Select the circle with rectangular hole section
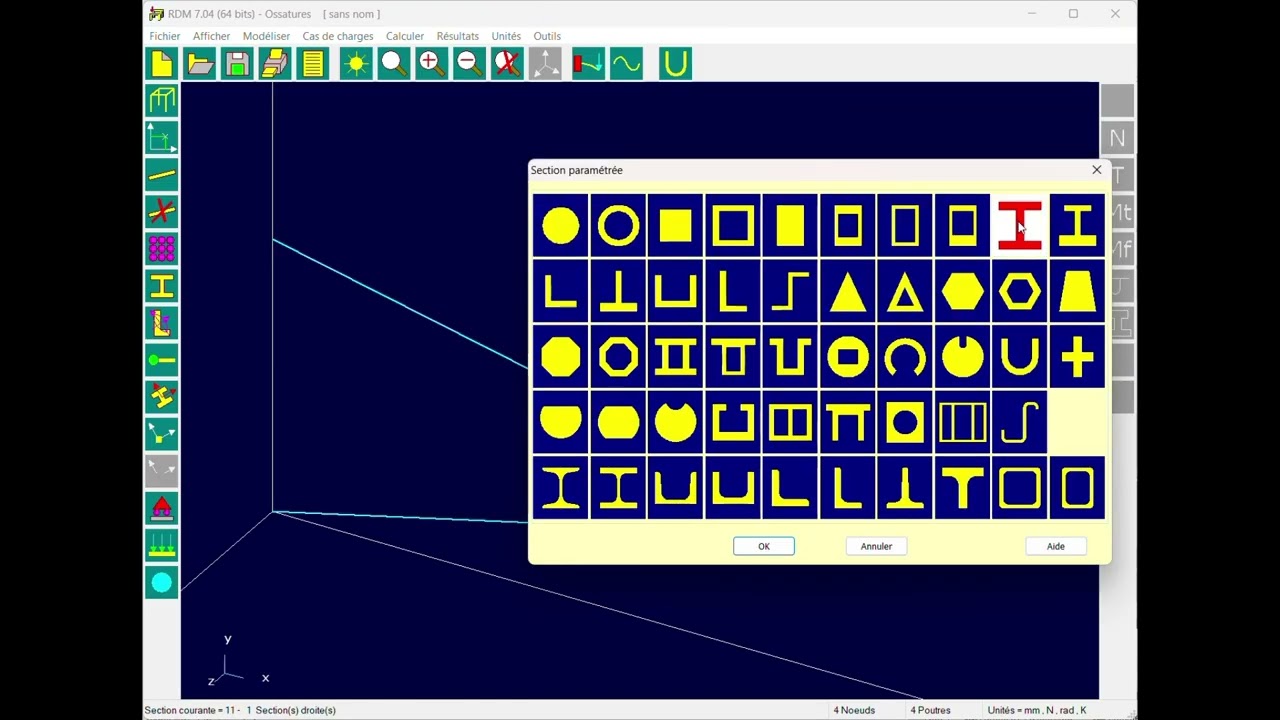This screenshot has height=720, width=1280. (x=848, y=357)
